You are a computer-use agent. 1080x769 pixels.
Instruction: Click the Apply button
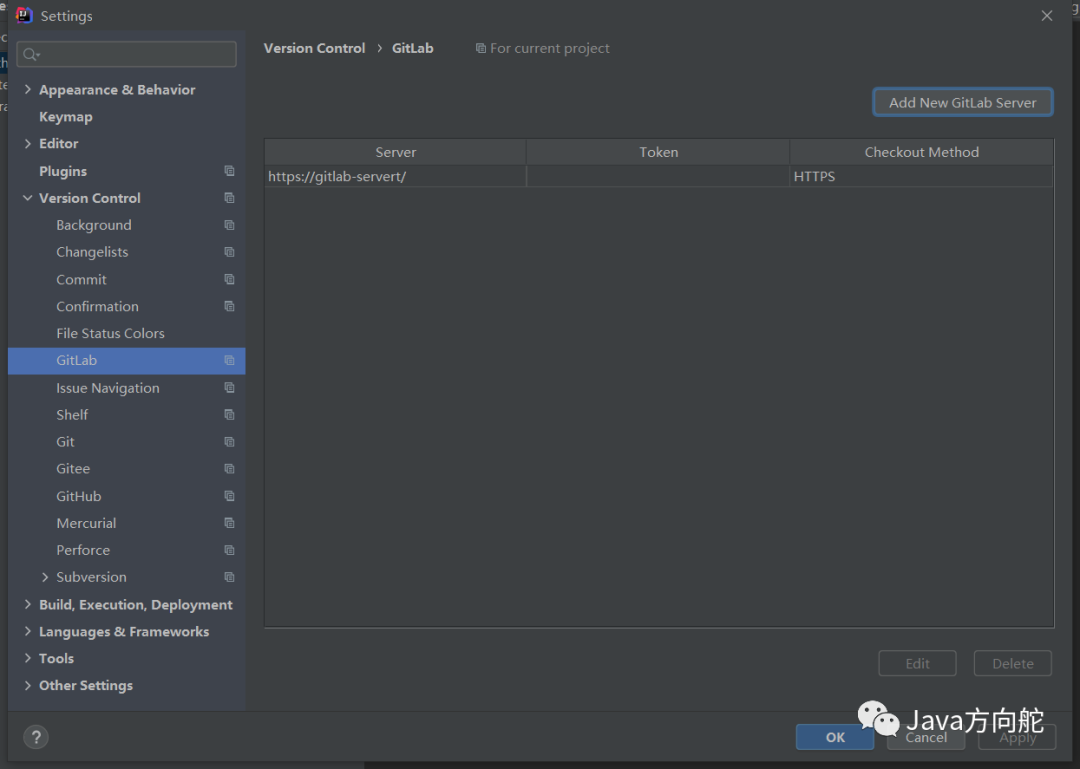click(x=1017, y=737)
